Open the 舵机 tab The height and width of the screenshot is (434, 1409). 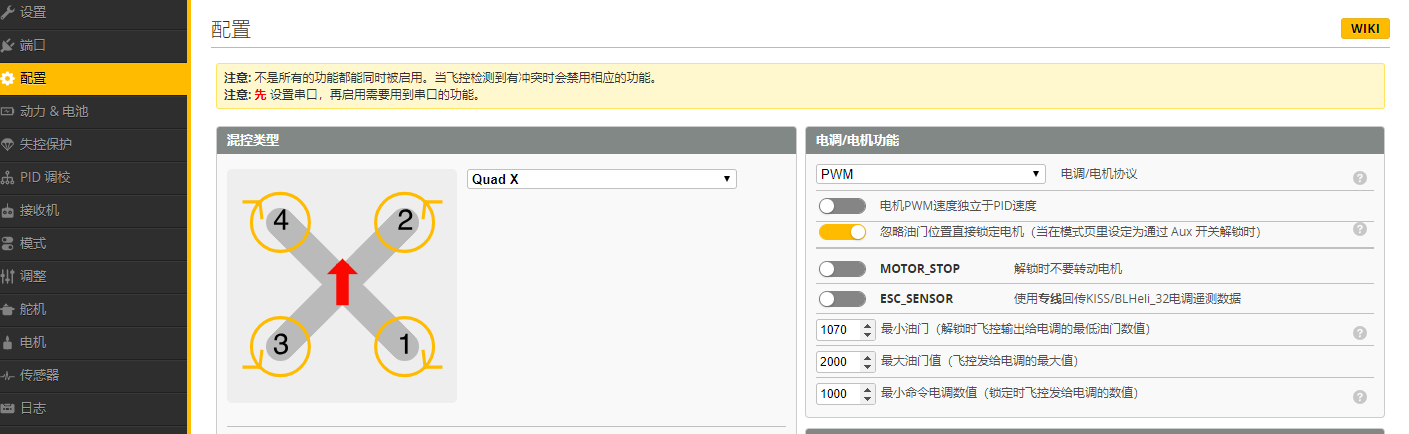pos(93,309)
